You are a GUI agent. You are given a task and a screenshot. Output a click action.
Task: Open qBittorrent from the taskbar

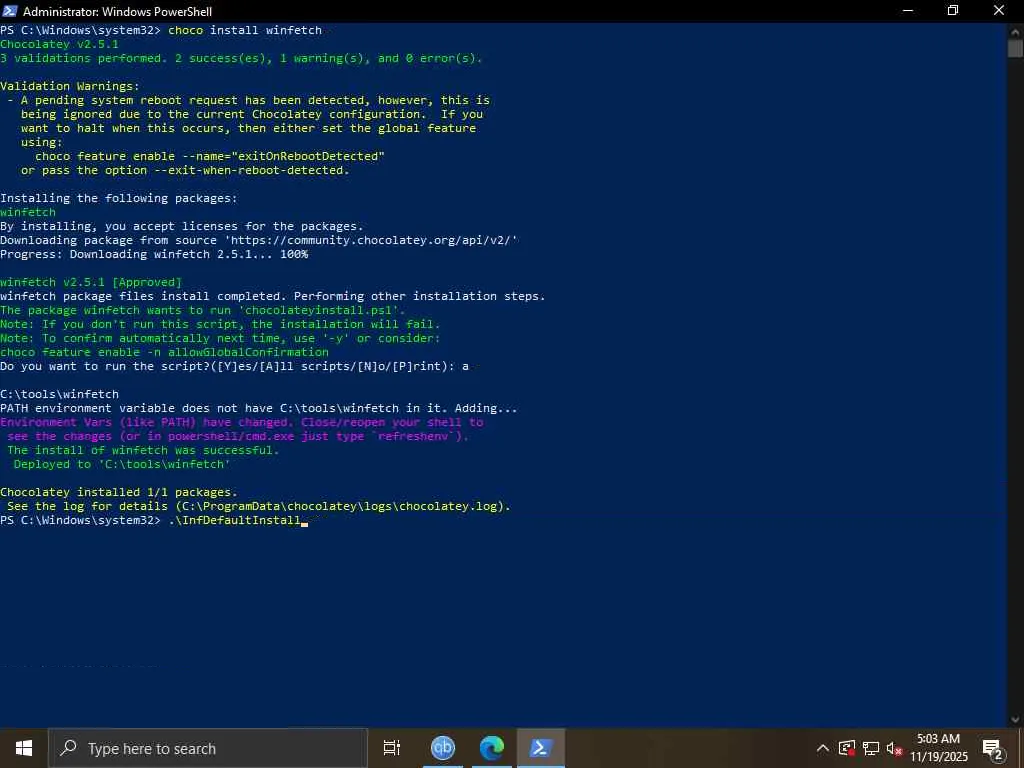click(x=443, y=748)
